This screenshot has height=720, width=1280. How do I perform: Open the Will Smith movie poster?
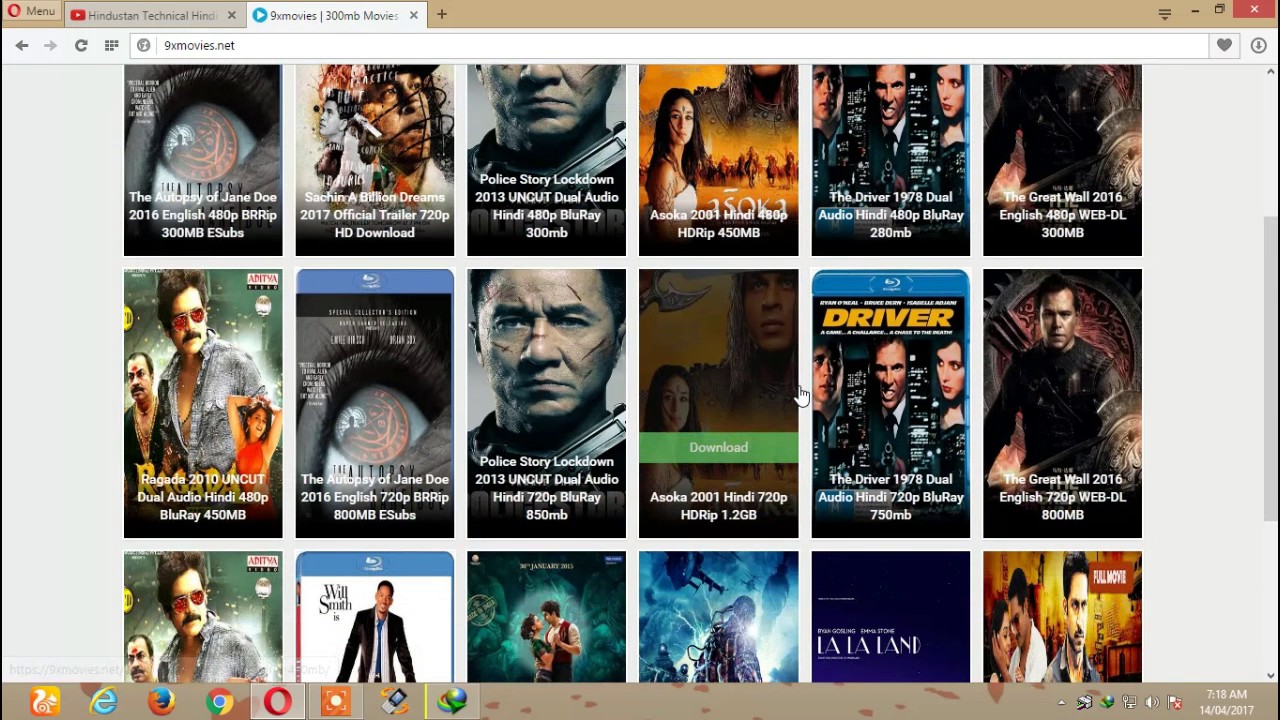[375, 617]
